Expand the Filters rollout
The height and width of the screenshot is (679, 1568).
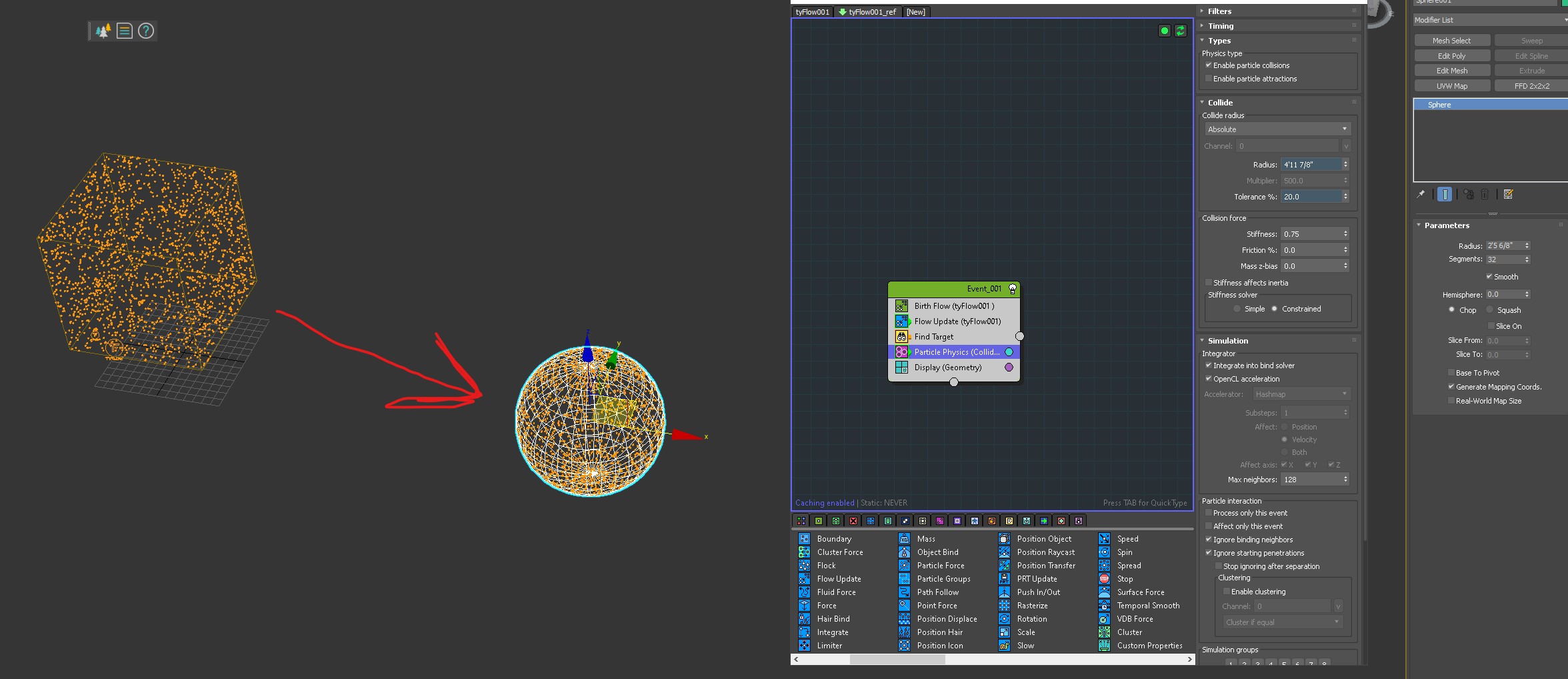click(1219, 11)
